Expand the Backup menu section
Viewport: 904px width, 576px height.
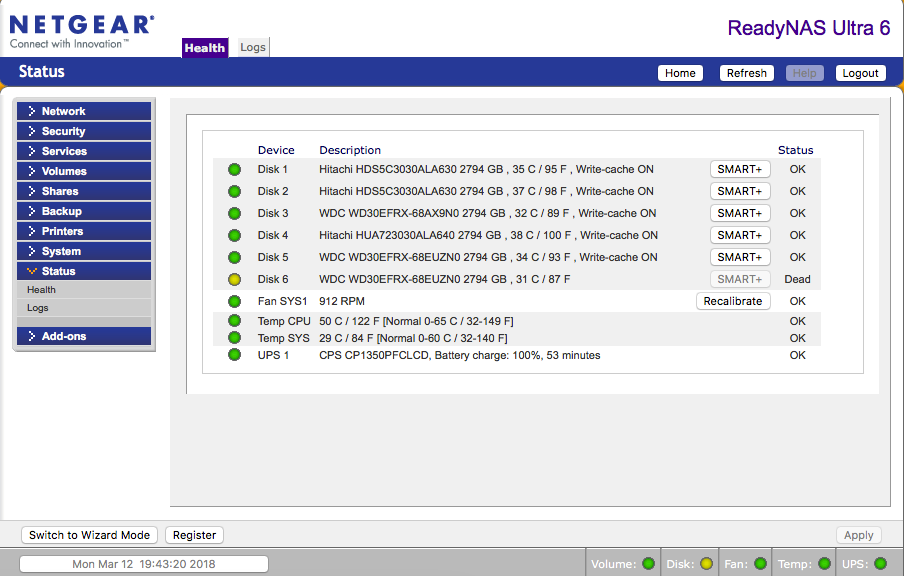point(84,211)
